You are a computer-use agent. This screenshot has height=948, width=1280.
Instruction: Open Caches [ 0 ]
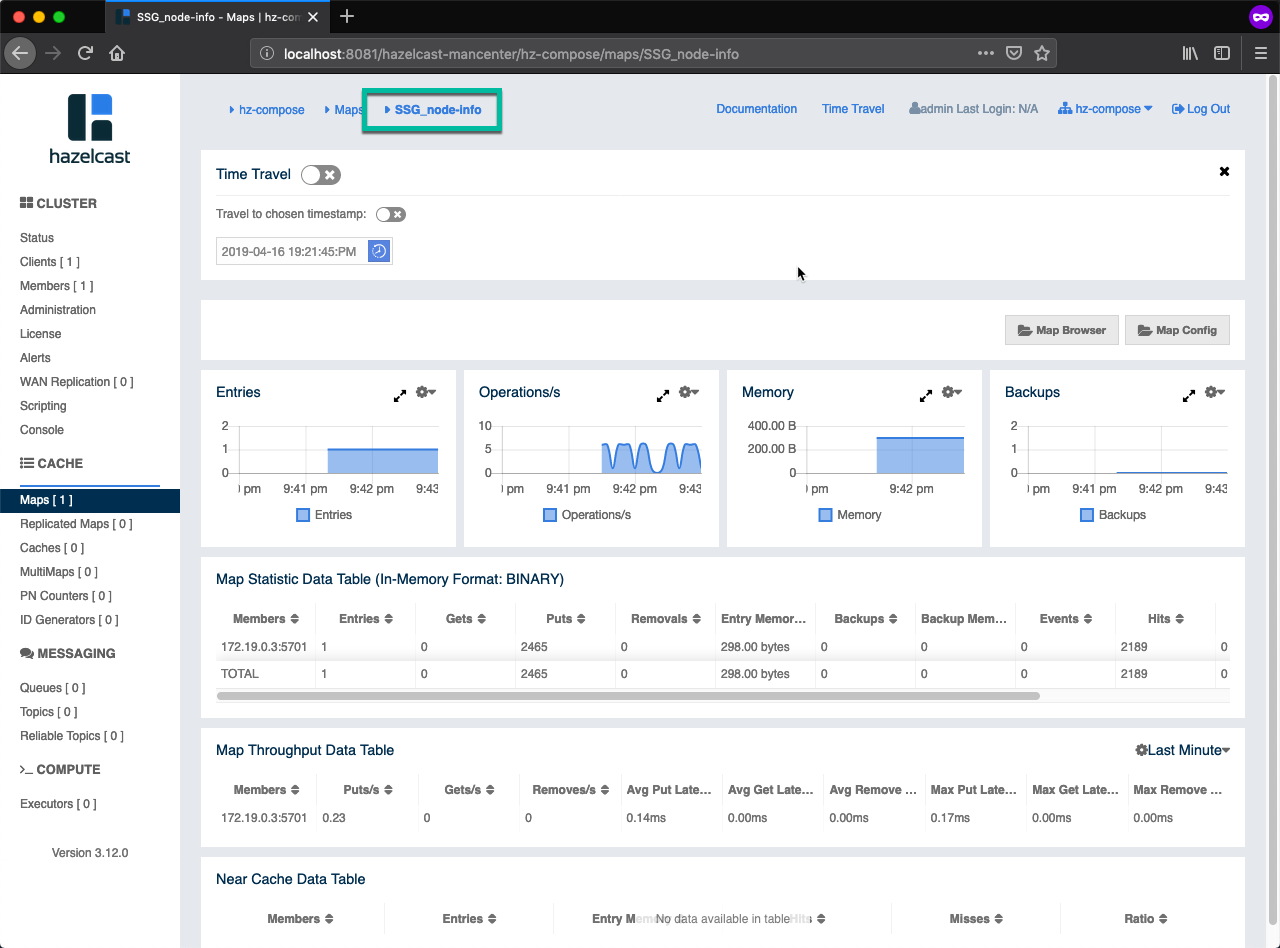tap(52, 548)
